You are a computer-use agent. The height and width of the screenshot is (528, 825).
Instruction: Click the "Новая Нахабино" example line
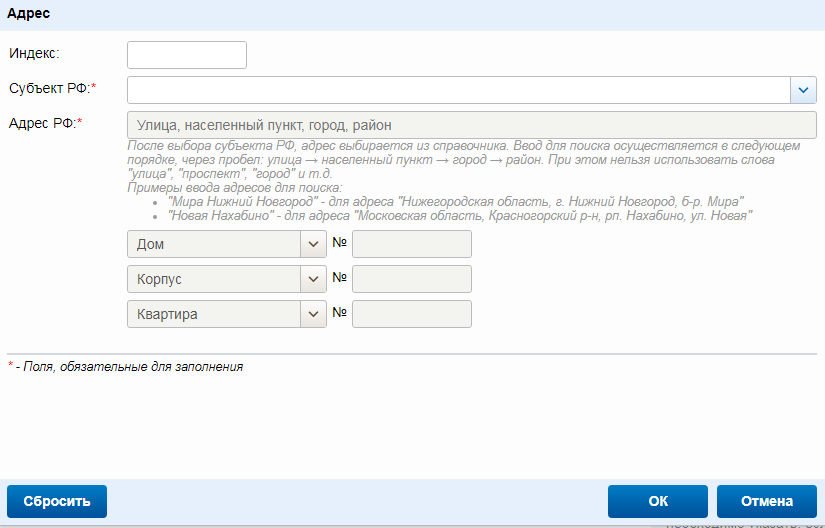click(x=460, y=214)
